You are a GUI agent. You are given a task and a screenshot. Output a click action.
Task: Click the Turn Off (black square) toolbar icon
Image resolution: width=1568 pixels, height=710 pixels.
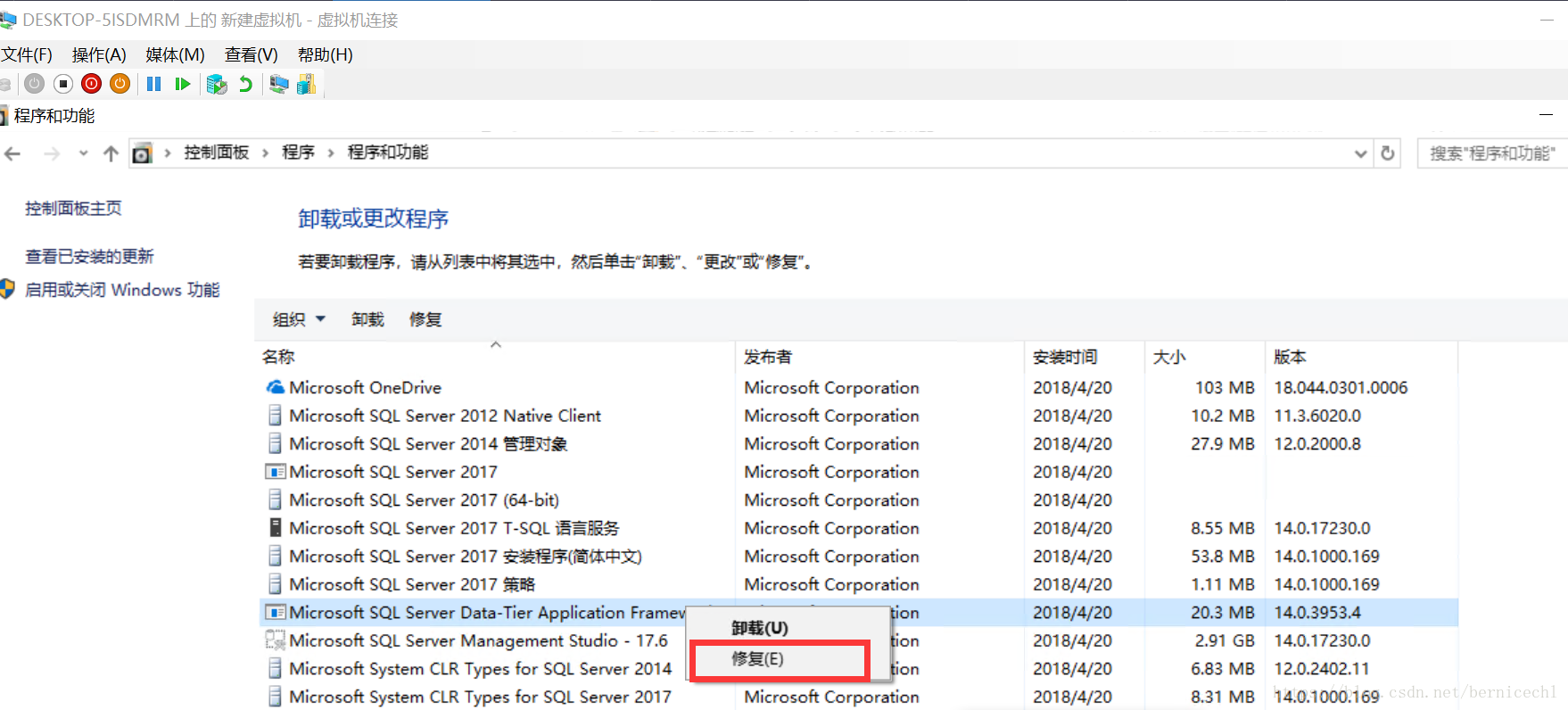[63, 84]
